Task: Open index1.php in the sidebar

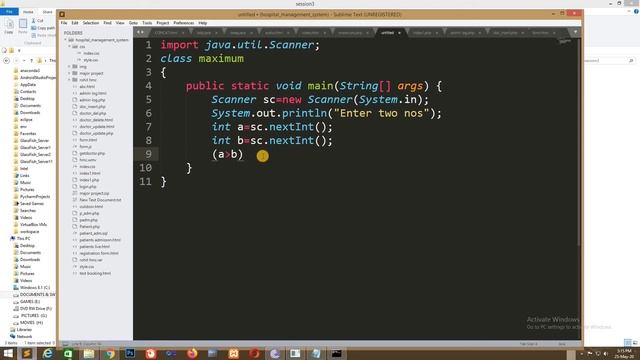Action: click(89, 180)
